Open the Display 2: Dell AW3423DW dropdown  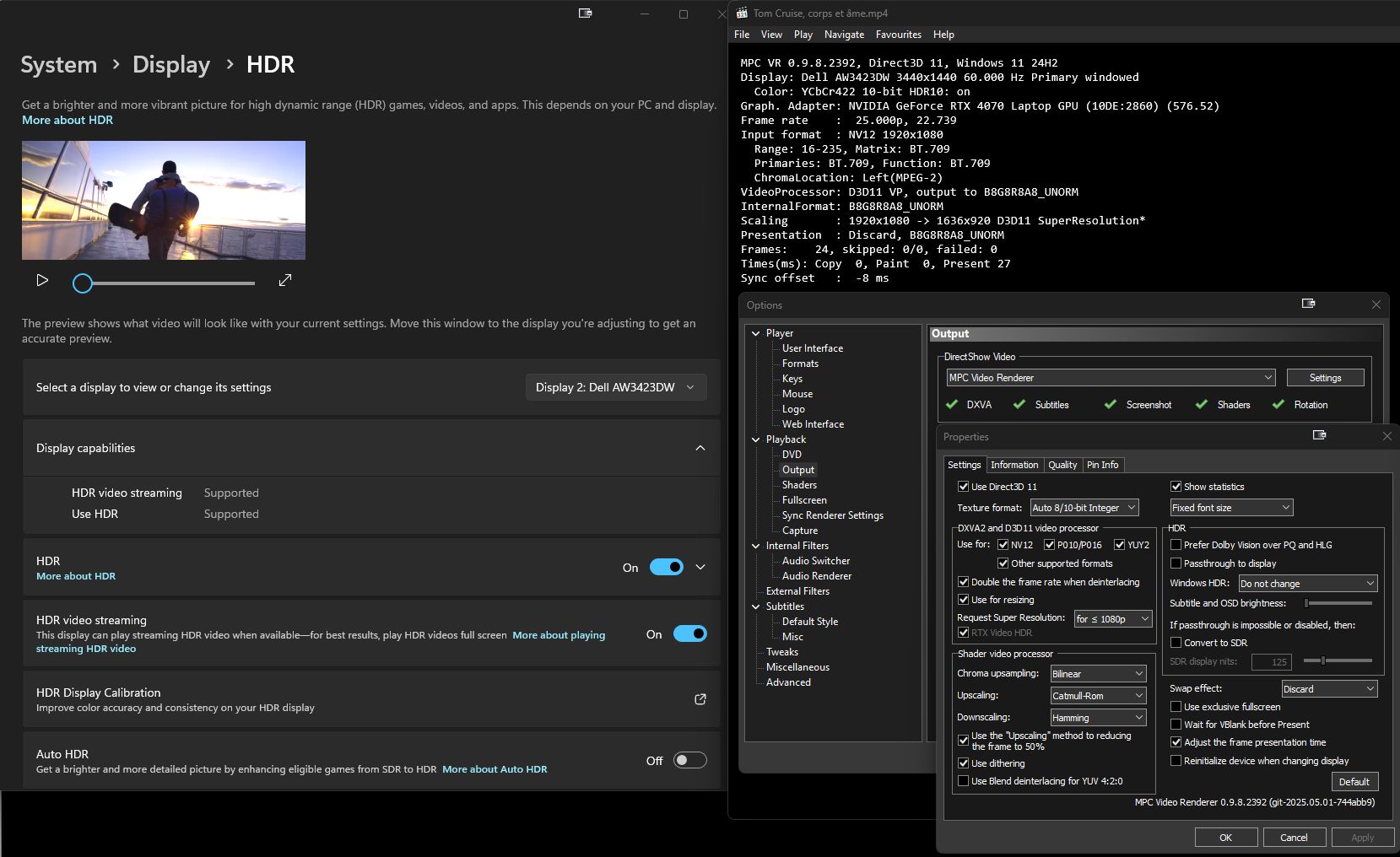(x=615, y=387)
